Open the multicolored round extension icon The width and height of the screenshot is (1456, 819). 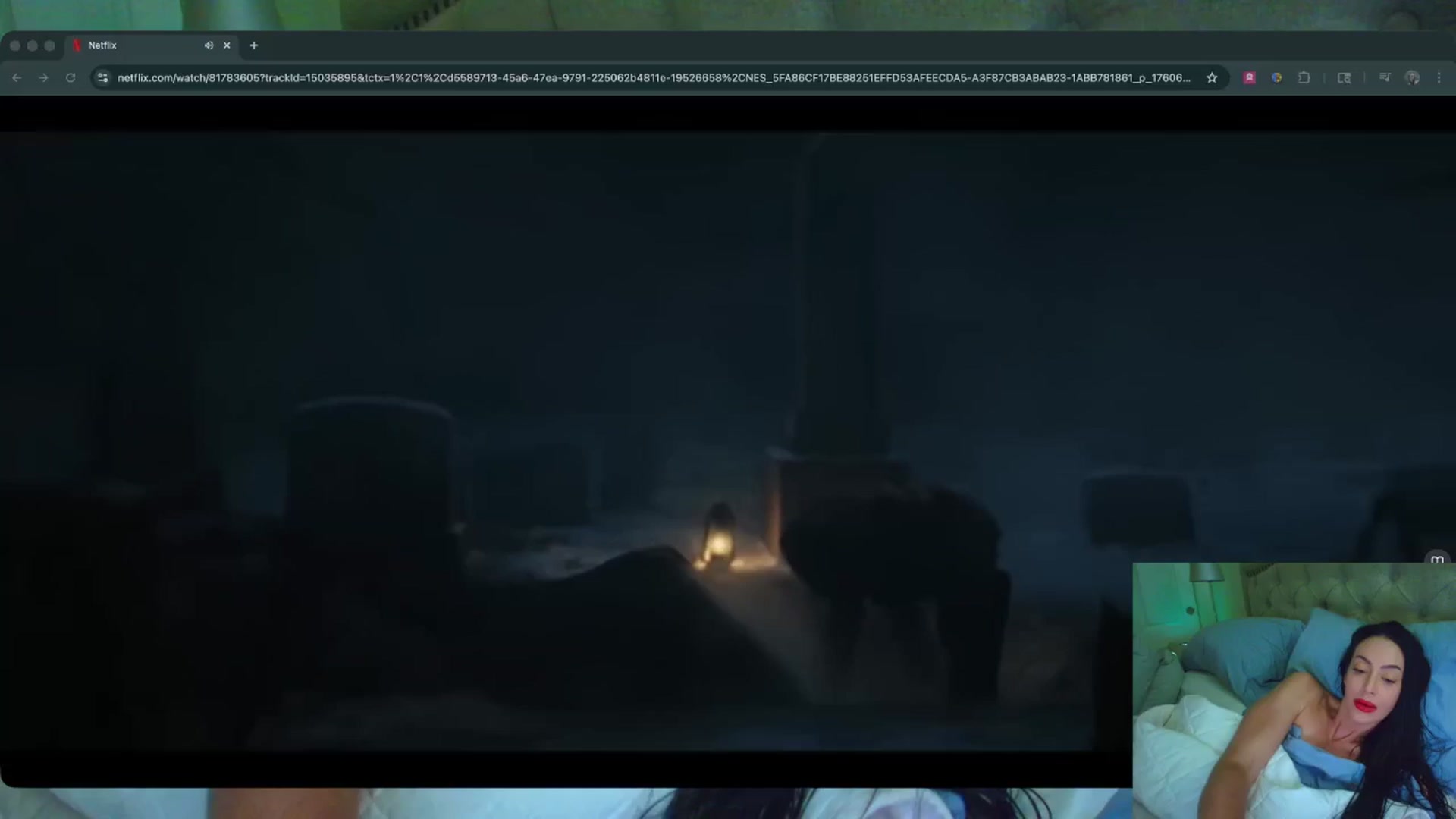[x=1277, y=77]
